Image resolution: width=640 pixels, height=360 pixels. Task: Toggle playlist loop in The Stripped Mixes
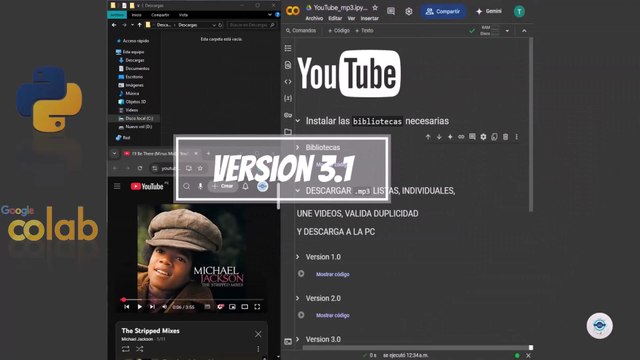(x=126, y=349)
